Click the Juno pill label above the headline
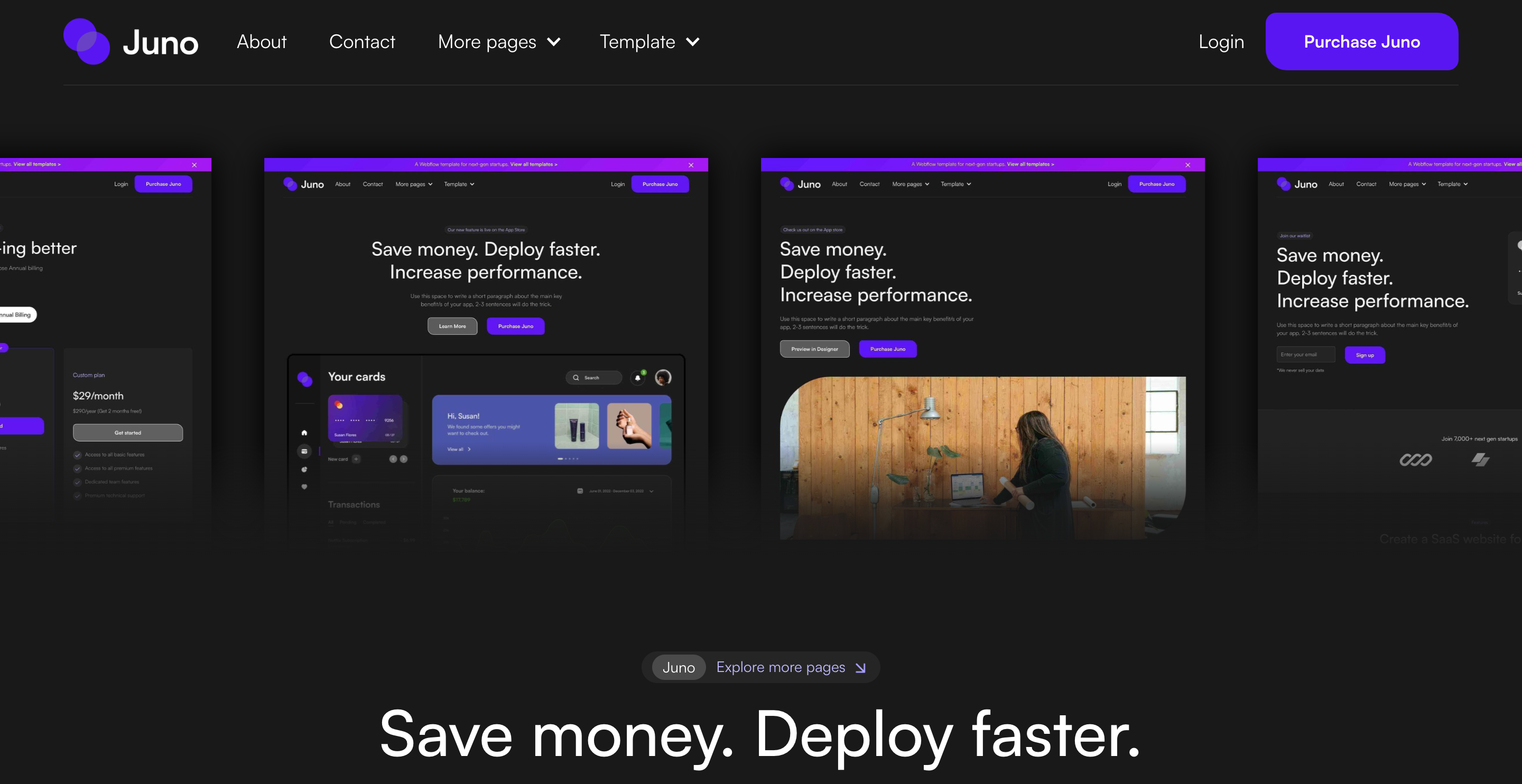 678,668
